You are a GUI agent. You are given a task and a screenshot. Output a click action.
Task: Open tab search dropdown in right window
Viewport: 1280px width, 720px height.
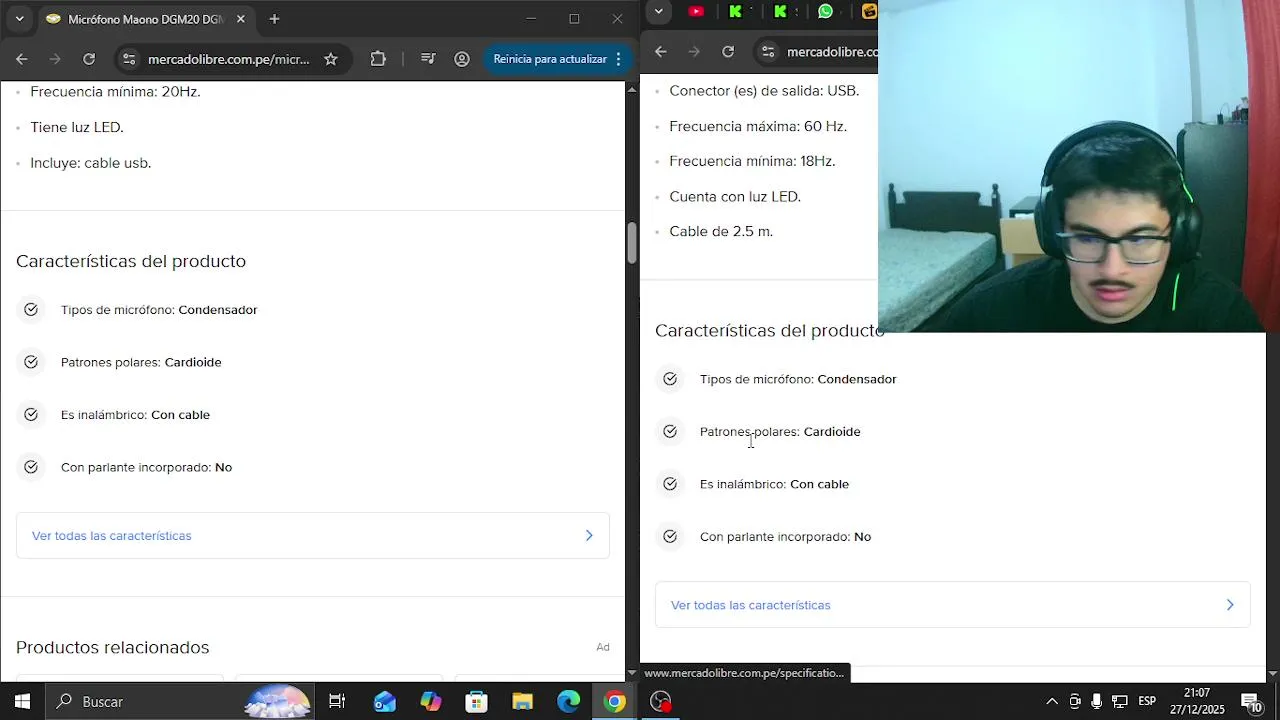coord(658,12)
